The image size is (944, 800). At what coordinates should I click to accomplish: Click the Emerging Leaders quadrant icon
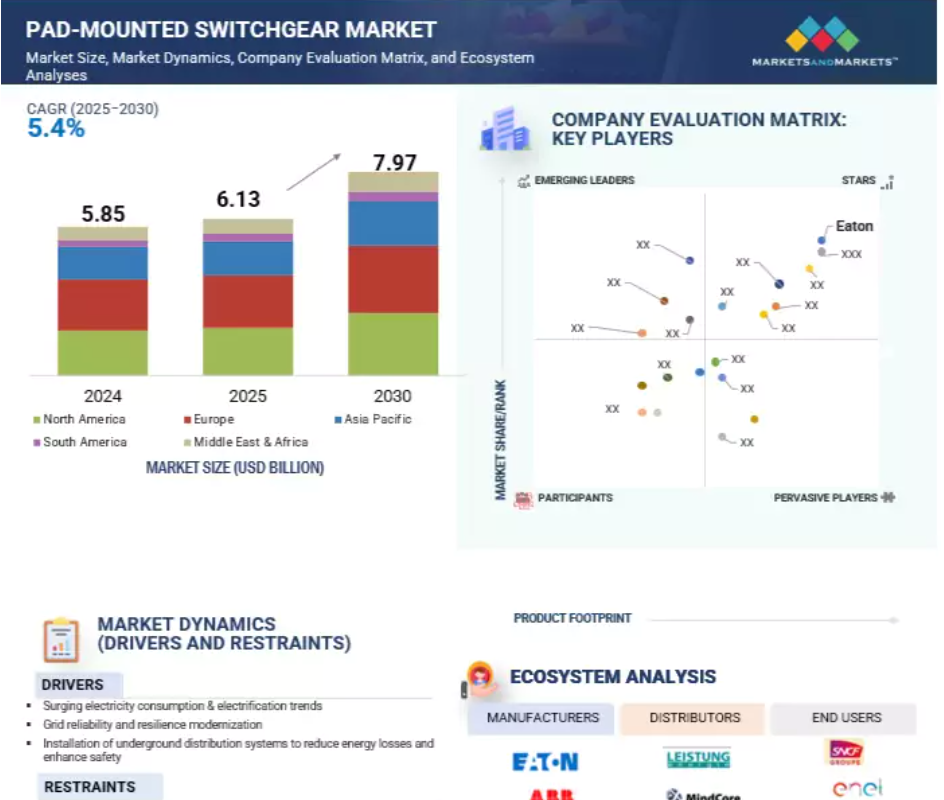(x=524, y=181)
